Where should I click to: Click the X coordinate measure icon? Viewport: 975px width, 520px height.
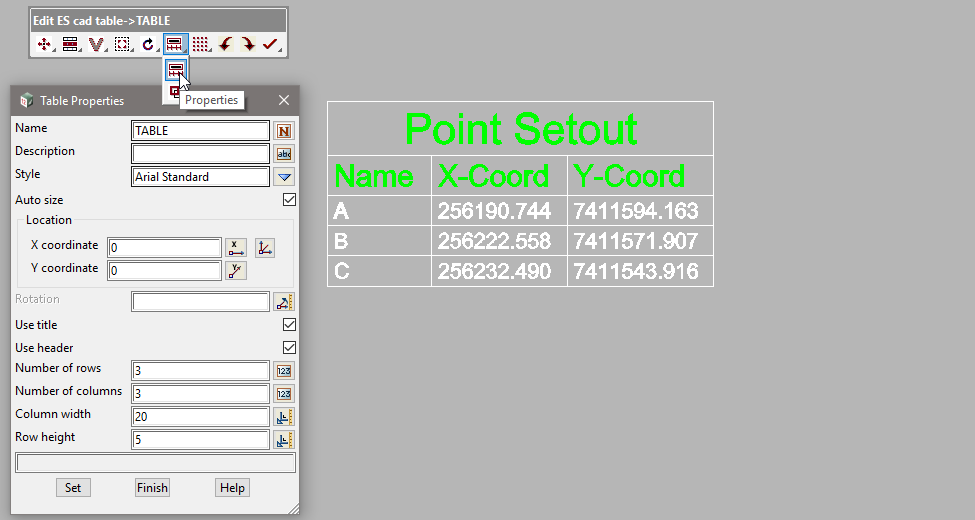pyautogui.click(x=235, y=248)
